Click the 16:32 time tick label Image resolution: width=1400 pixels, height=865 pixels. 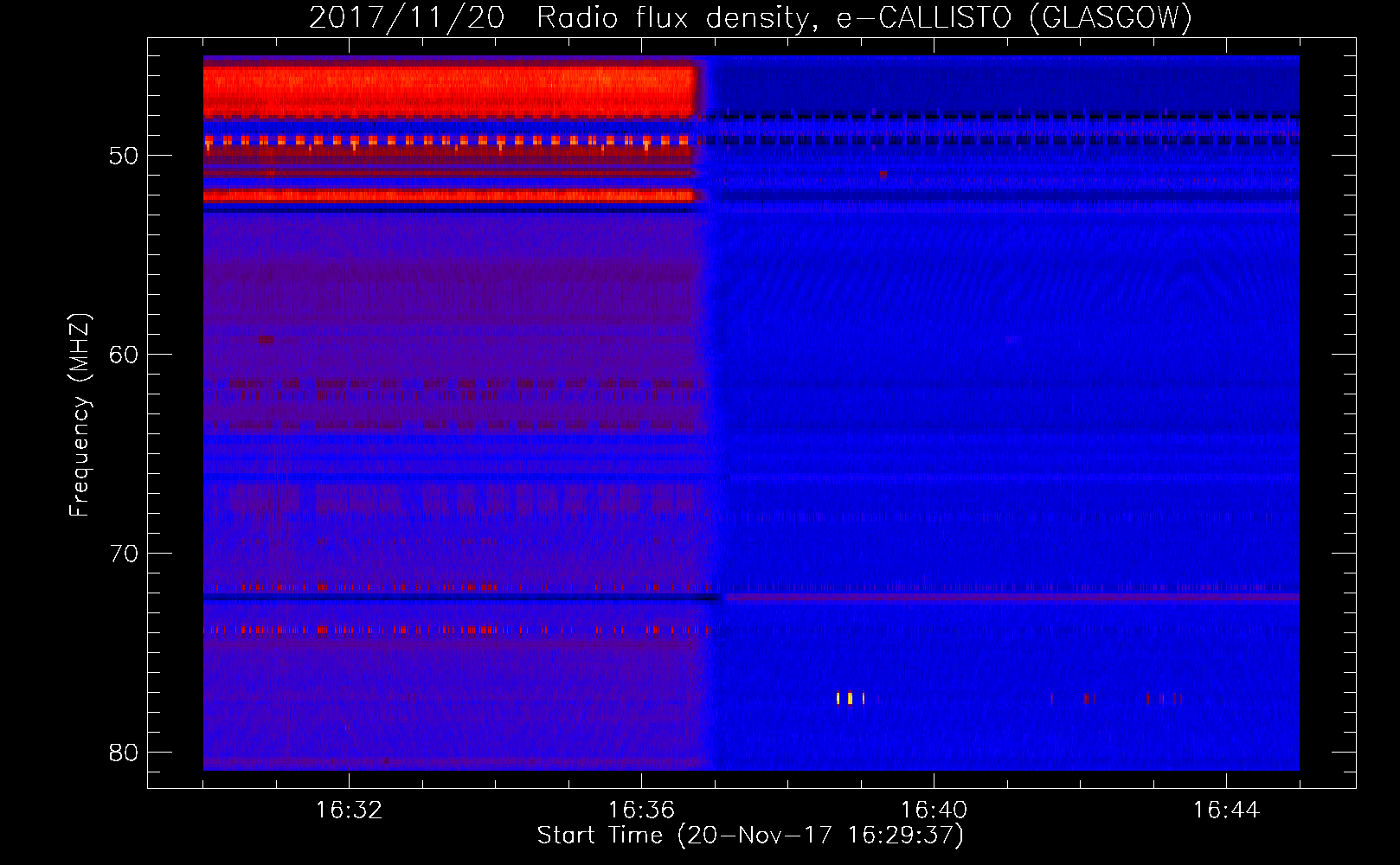(x=349, y=811)
